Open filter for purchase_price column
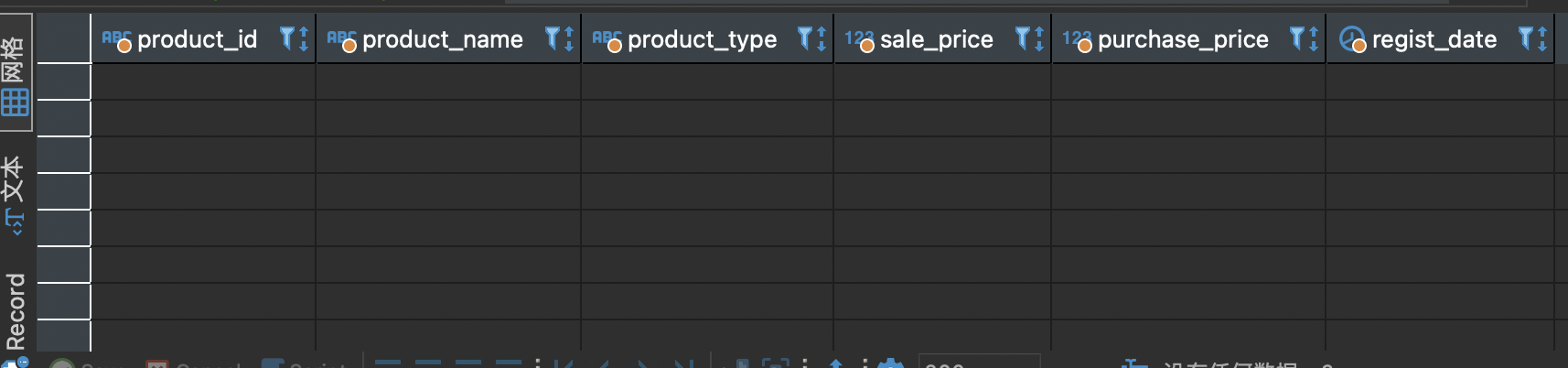Screen dimensions: 1568x368 [1297, 38]
